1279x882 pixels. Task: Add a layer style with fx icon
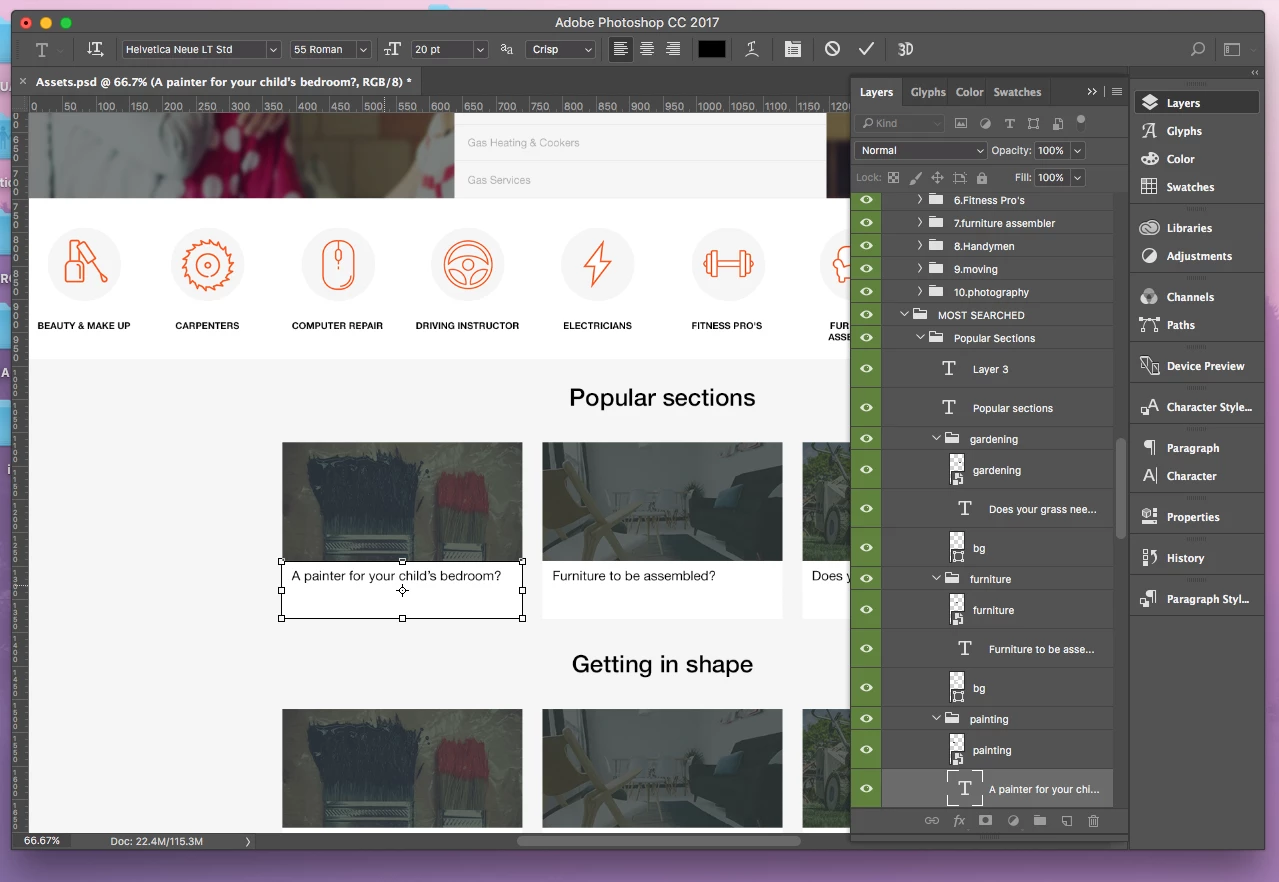959,821
